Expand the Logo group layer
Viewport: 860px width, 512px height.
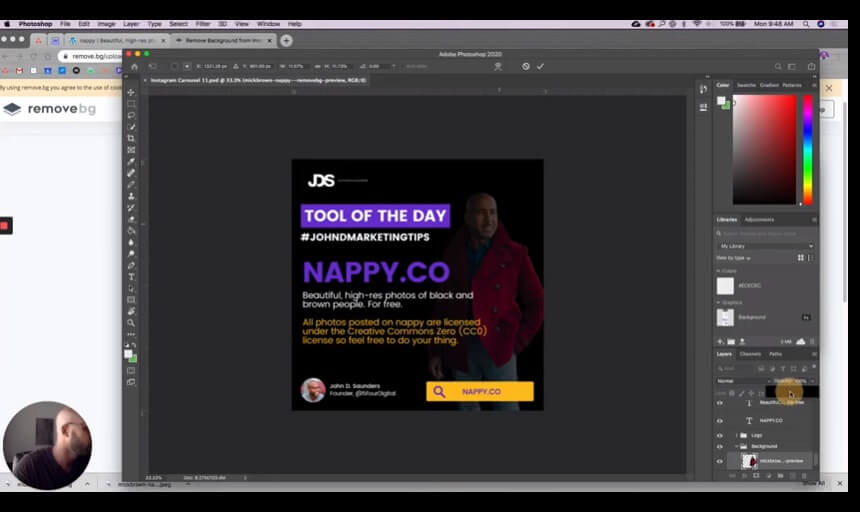point(737,435)
